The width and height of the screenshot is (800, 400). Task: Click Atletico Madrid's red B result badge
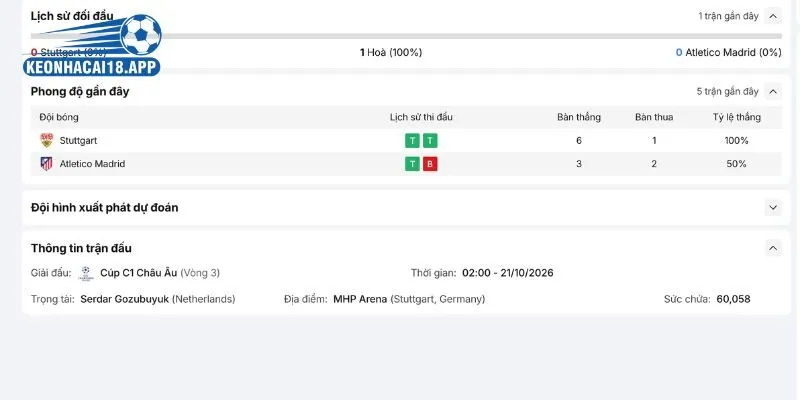coord(430,164)
